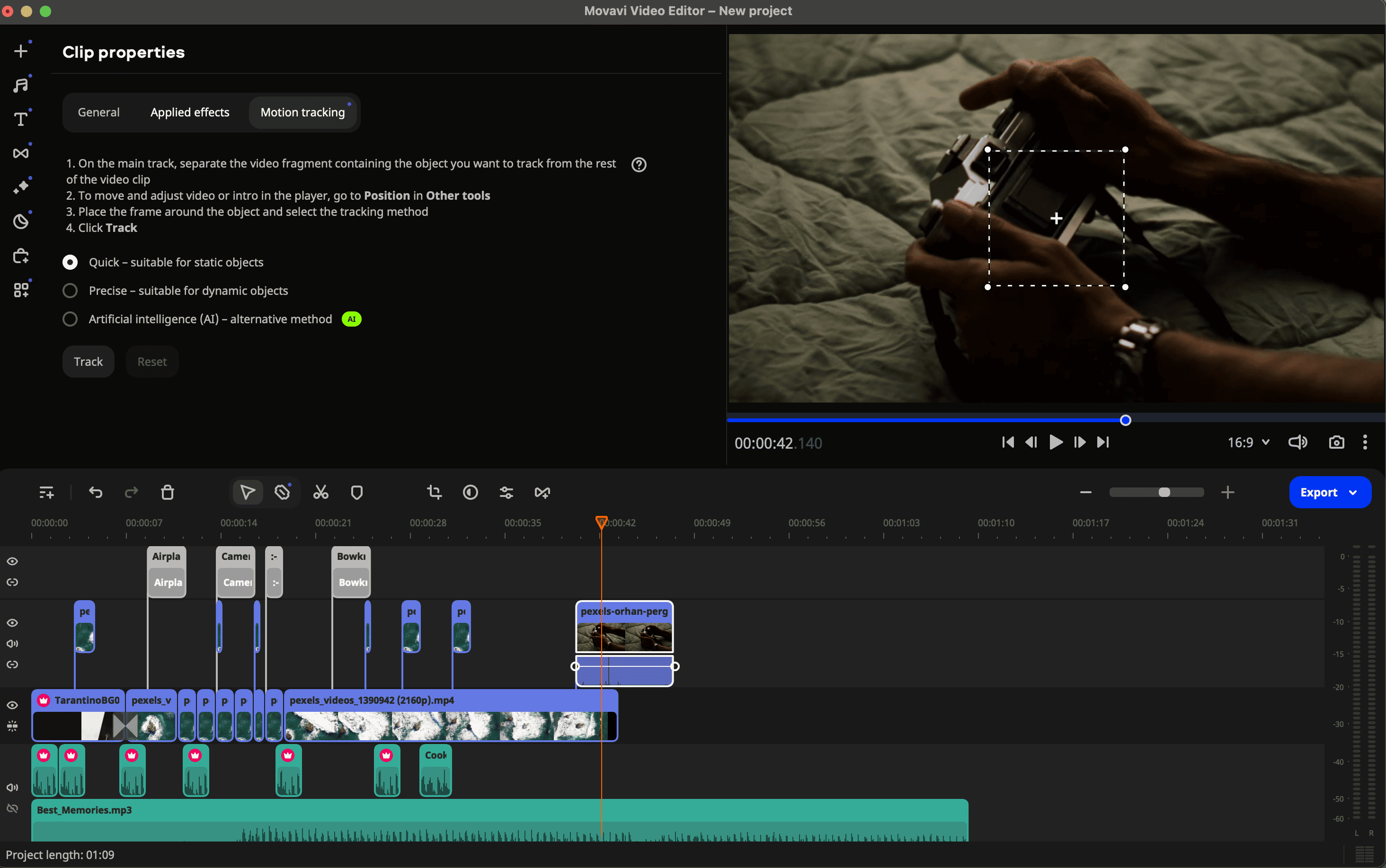
Task: Open the Sounds music note panel
Action: pyautogui.click(x=21, y=85)
